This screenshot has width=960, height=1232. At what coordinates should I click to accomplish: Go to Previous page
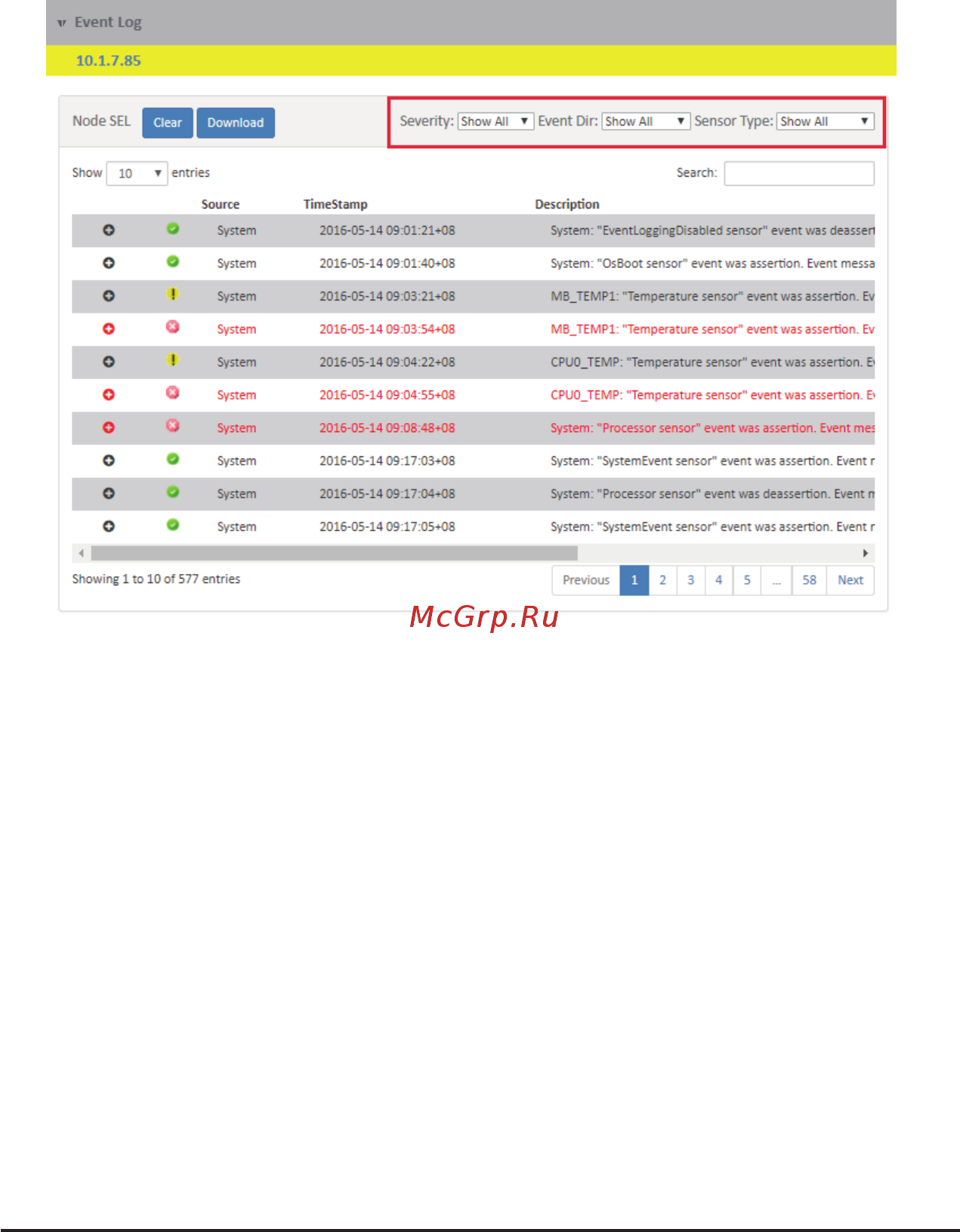click(586, 580)
